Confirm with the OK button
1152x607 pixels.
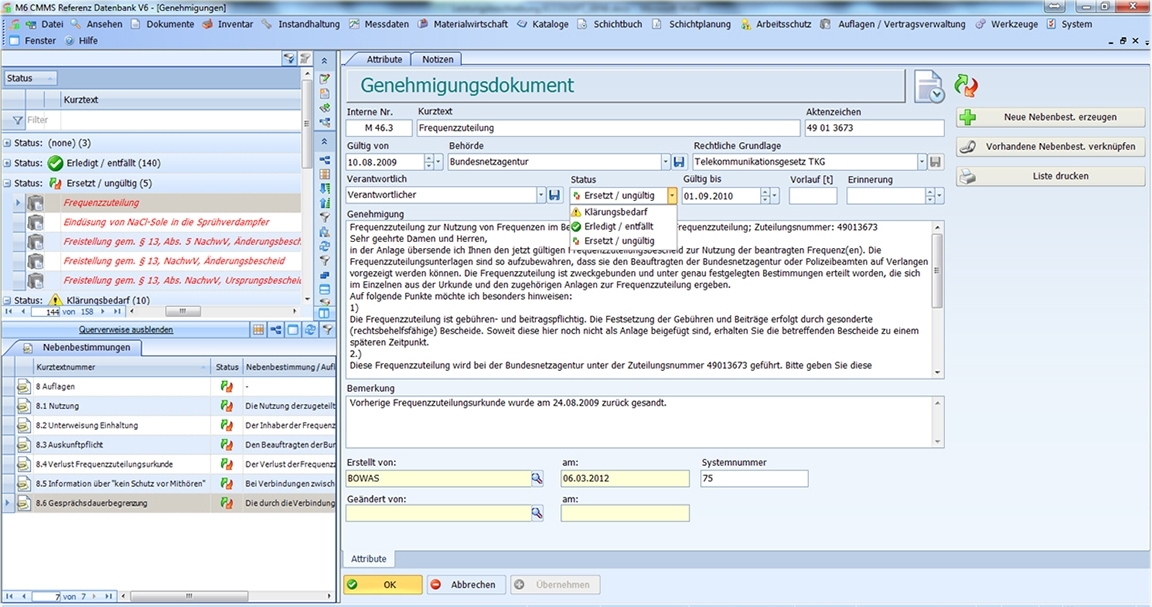tap(383, 585)
